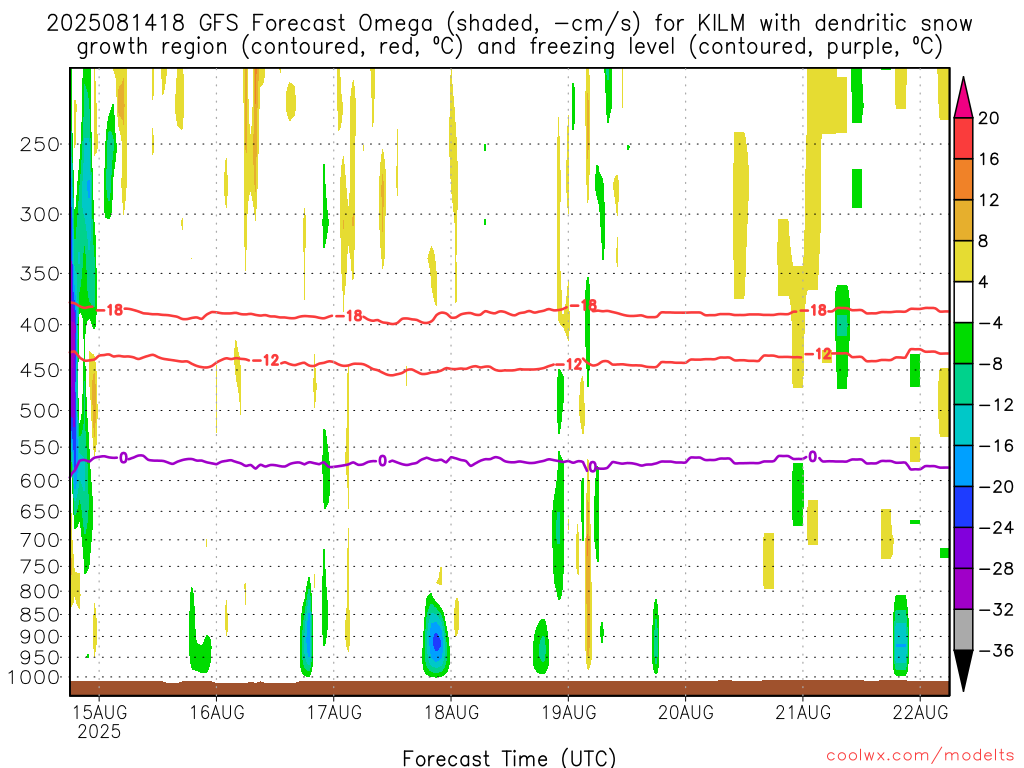Image resolution: width=1024 pixels, height=768 pixels.
Task: Click the gray swatch between -32 and -36
Action: click(x=963, y=630)
